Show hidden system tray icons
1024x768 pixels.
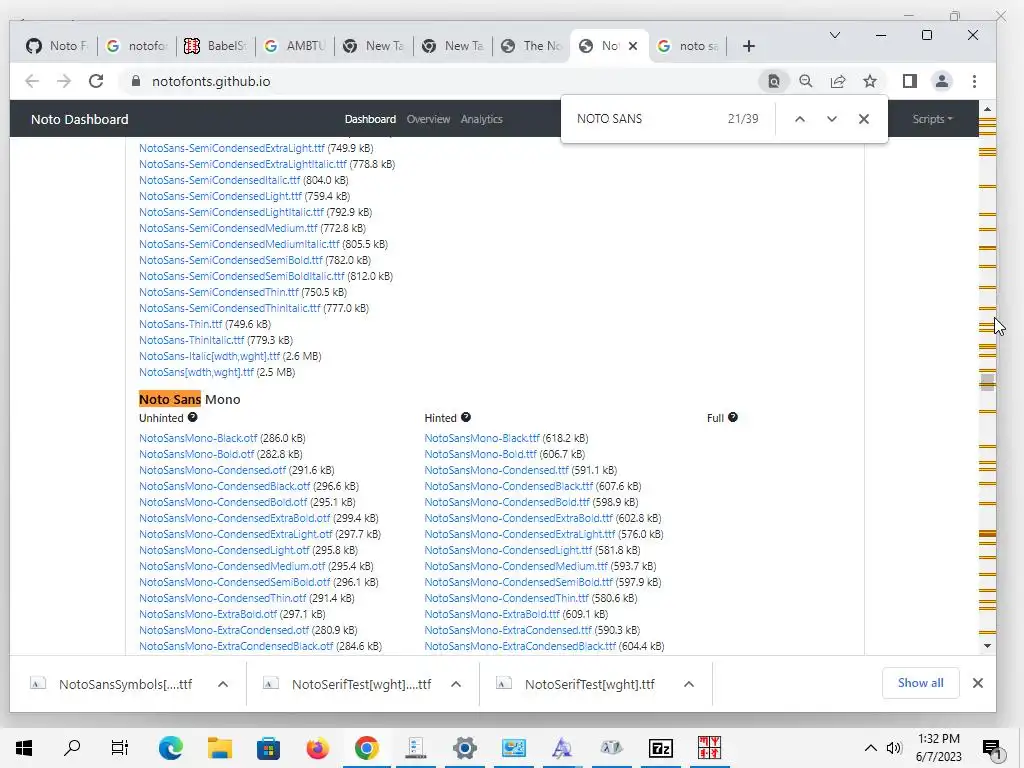click(871, 748)
